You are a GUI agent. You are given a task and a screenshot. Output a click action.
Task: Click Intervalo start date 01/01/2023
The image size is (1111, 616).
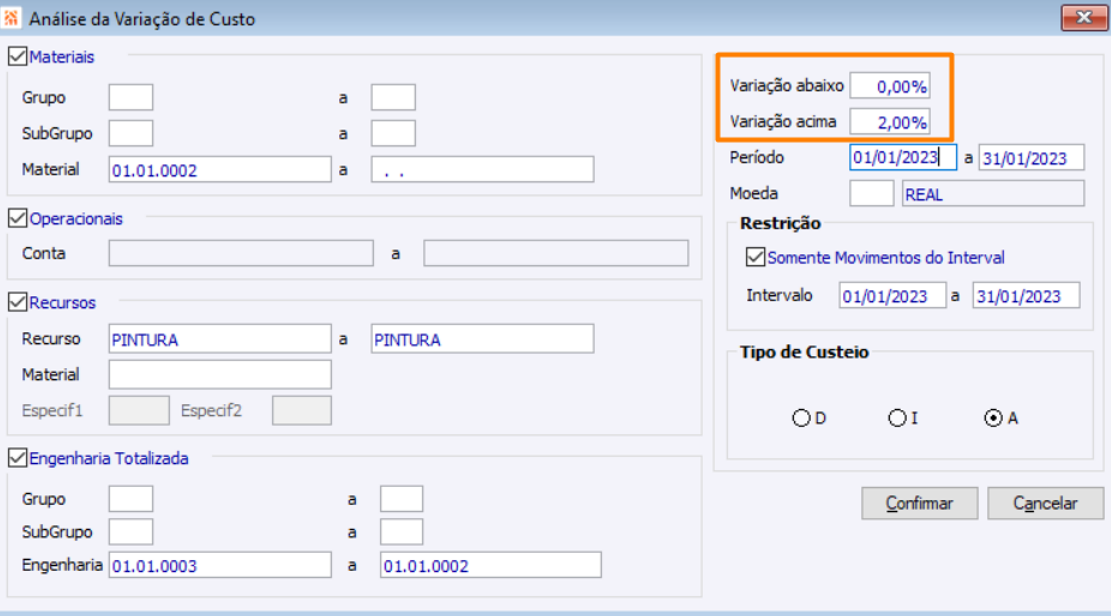pyautogui.click(x=893, y=296)
